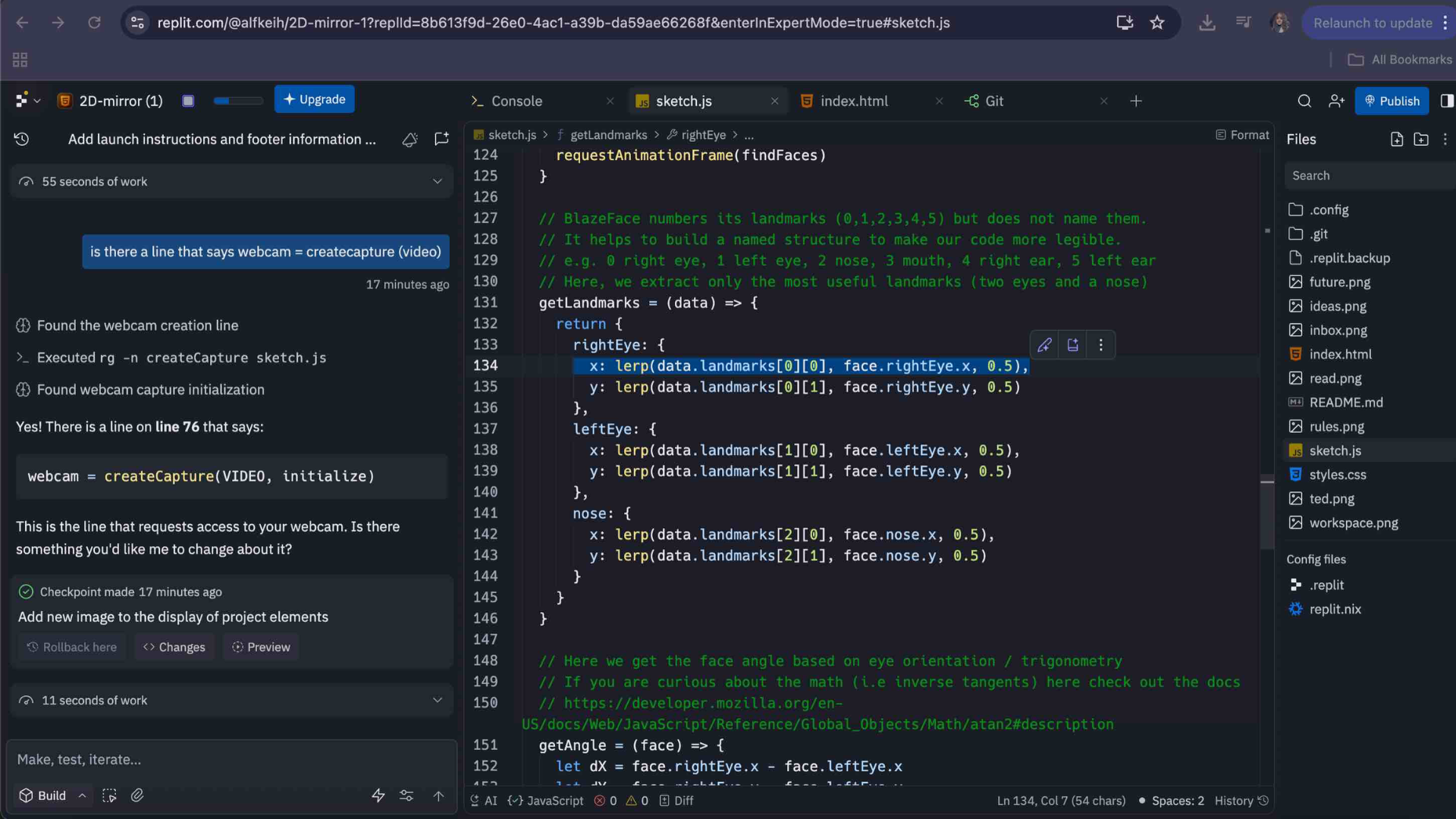This screenshot has width=1456, height=819.
Task: Switch to the Console tab
Action: [516, 101]
